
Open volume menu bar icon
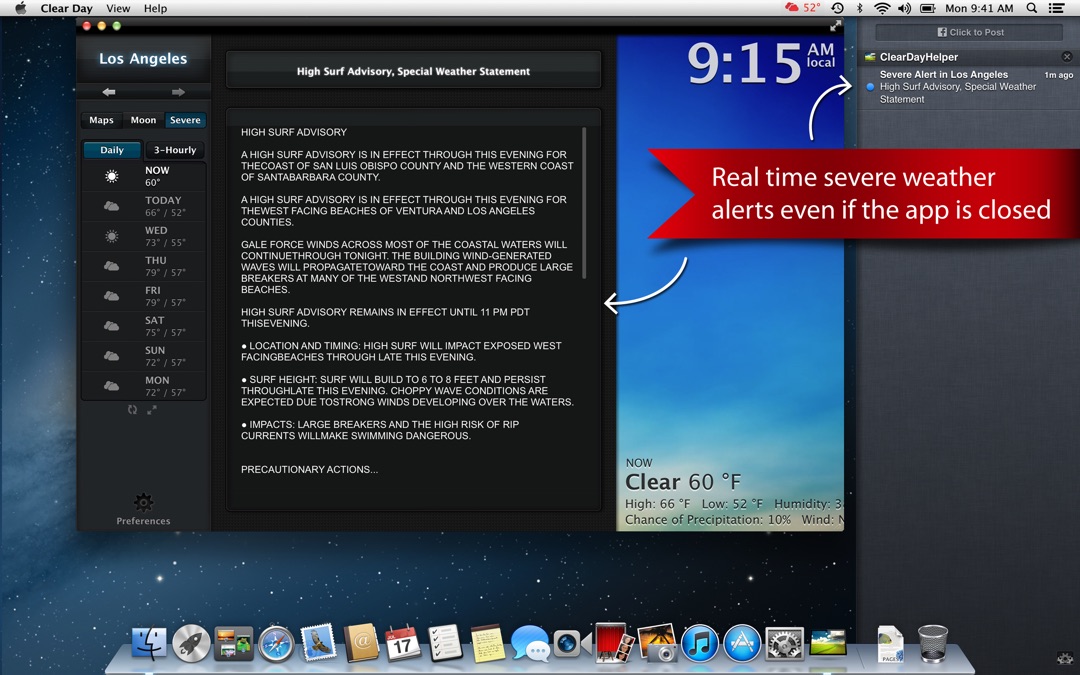(x=904, y=8)
